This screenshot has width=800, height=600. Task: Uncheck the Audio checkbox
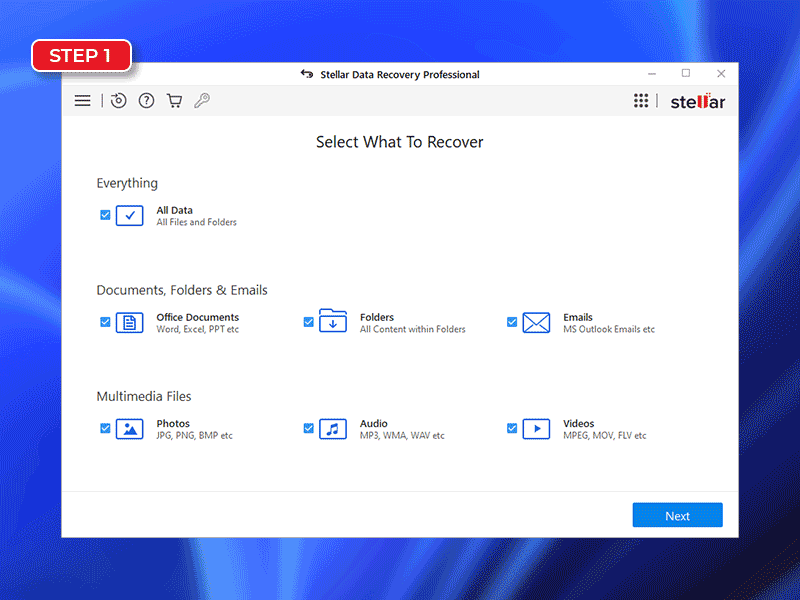pyautogui.click(x=308, y=428)
